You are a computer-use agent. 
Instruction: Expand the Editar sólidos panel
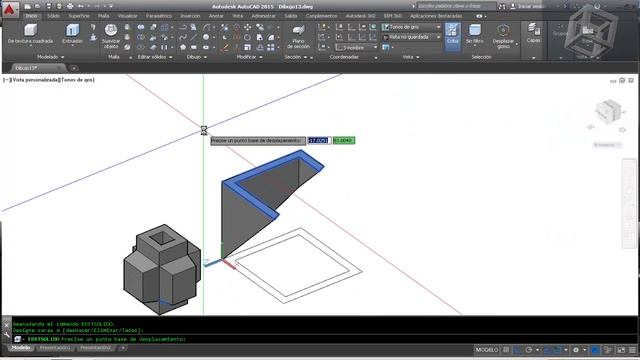(155, 57)
